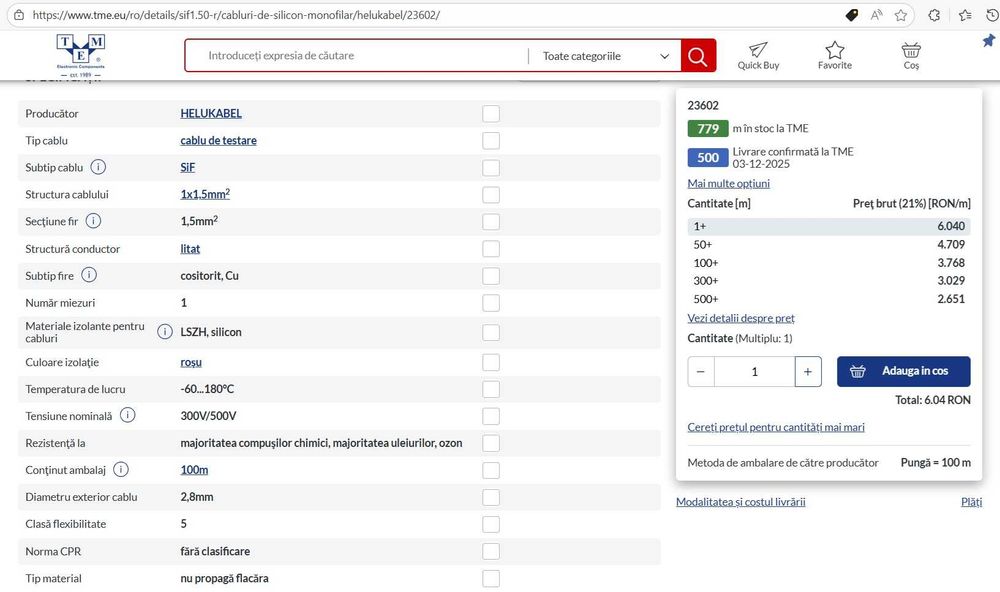Viewport: 1000px width, 592px height.
Task: Click the browser shopping tag icon
Action: [x=851, y=15]
